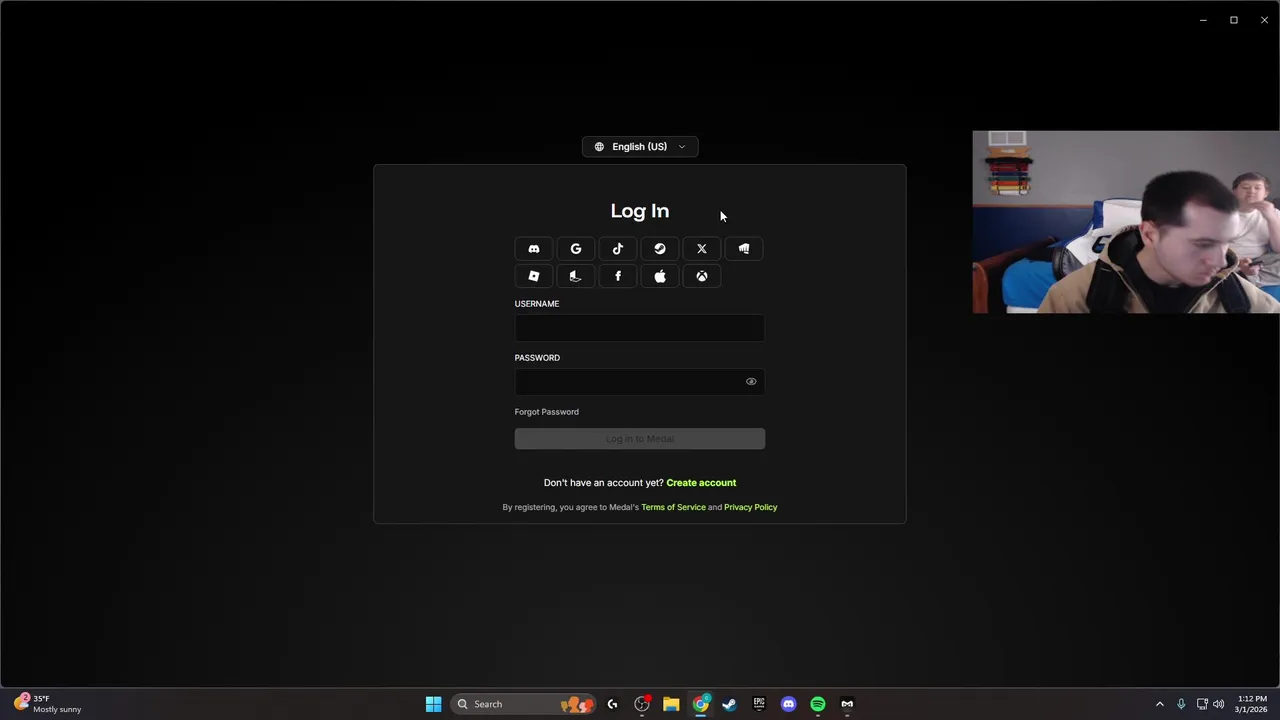Click the Log in to Medal button
Viewport: 1280px width, 720px height.
640,439
